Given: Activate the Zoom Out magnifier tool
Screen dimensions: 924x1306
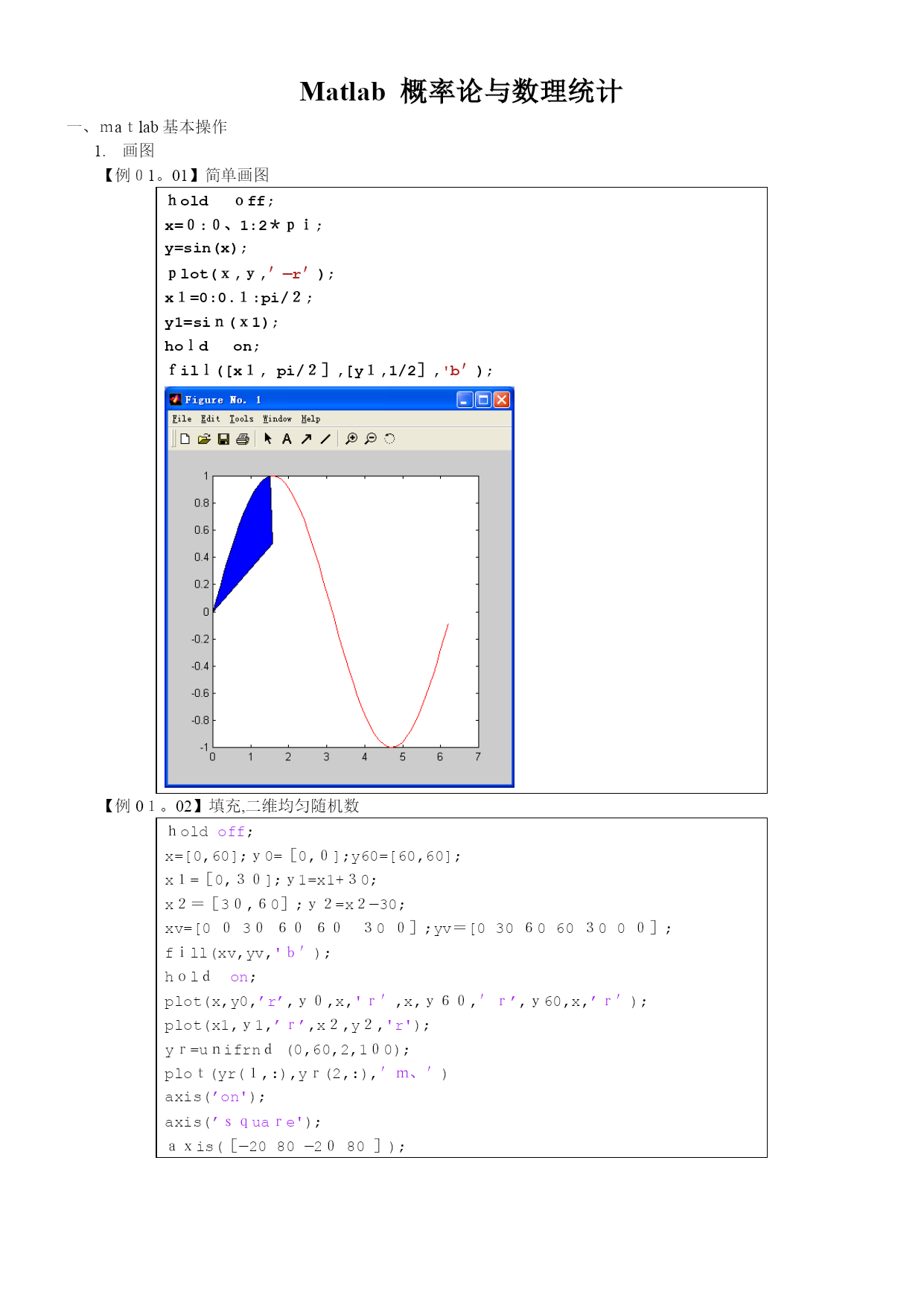Looking at the screenshot, I should (371, 439).
